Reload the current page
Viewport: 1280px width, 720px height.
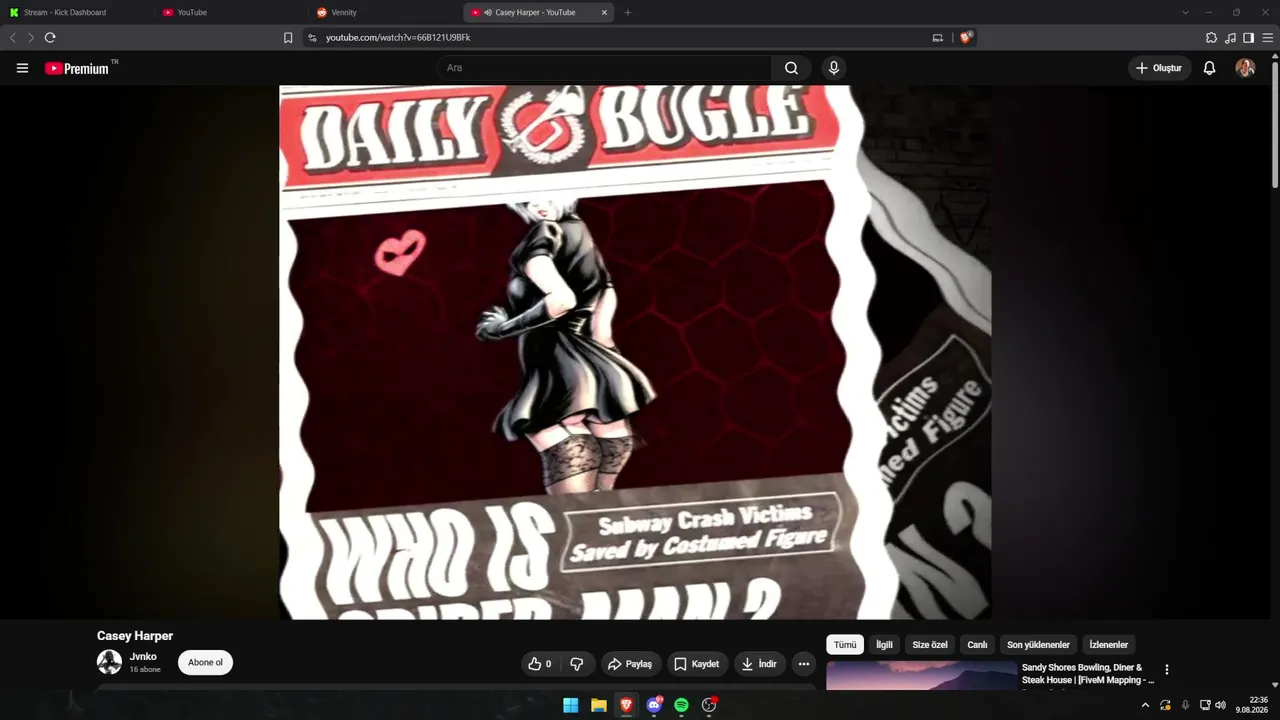tap(50, 38)
